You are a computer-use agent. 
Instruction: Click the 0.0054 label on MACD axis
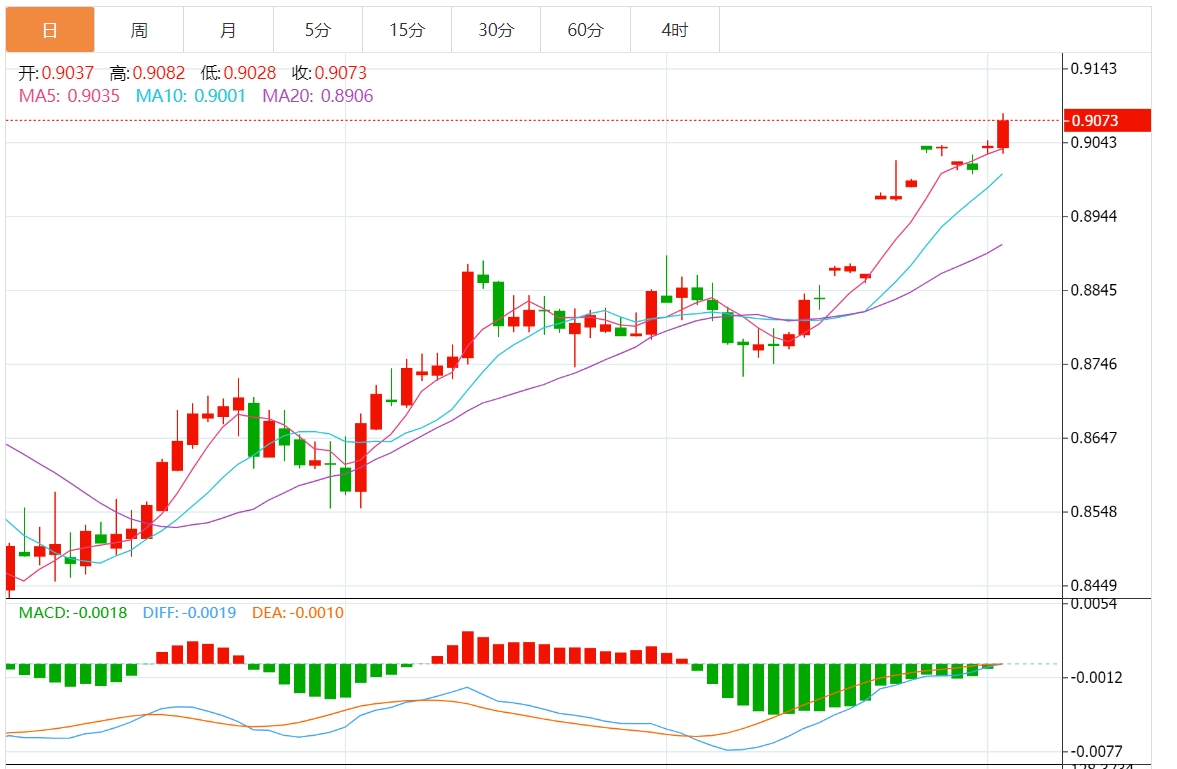(x=1093, y=604)
